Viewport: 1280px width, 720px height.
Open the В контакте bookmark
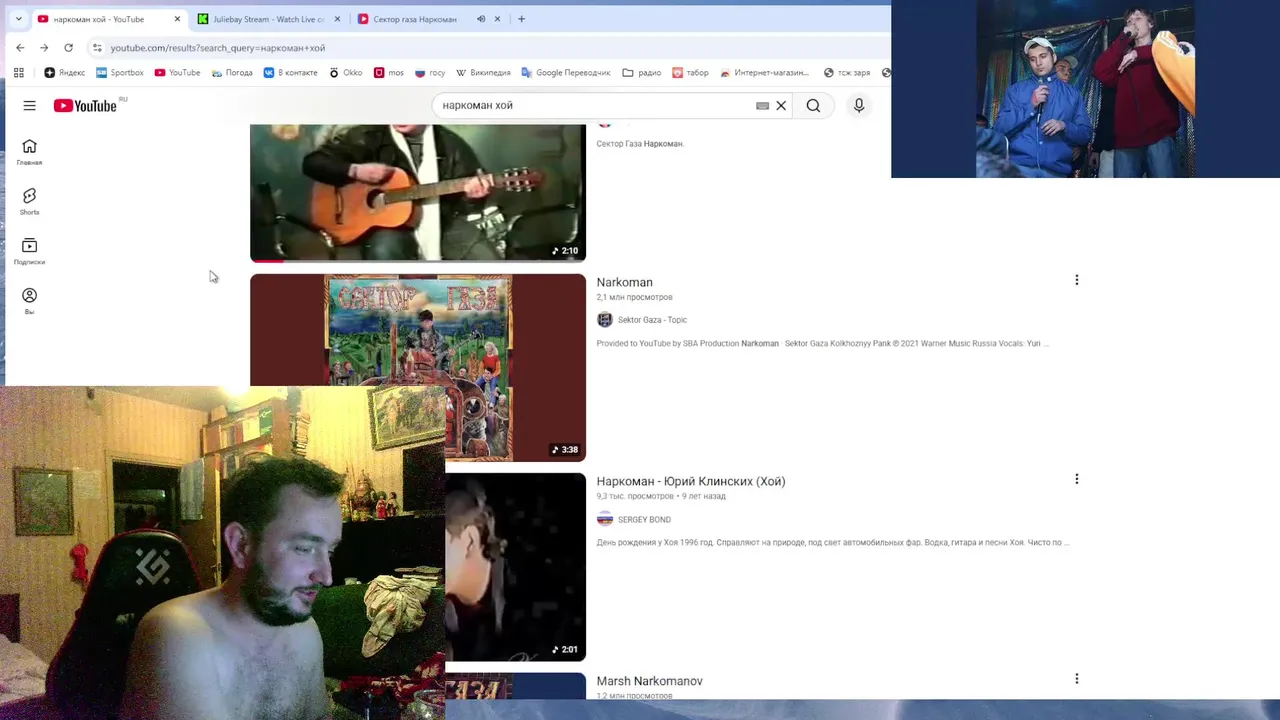pyautogui.click(x=291, y=72)
